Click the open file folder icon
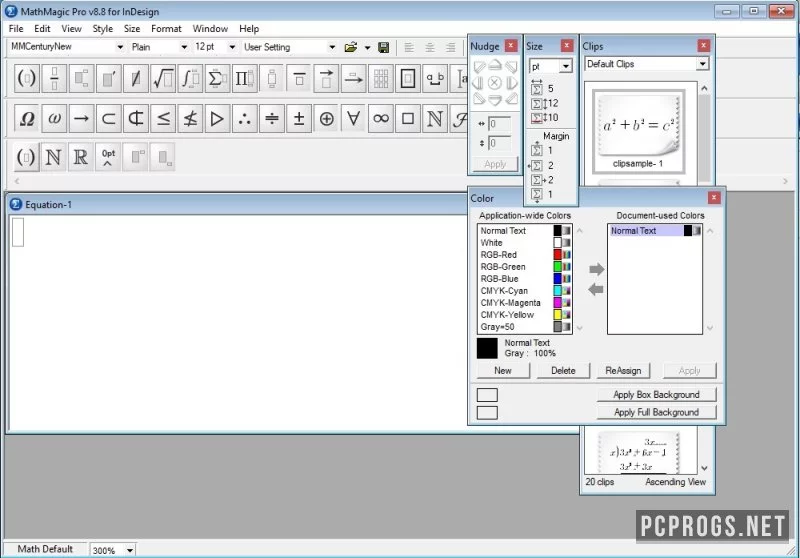Screen dimensions: 800x558 tap(351, 47)
